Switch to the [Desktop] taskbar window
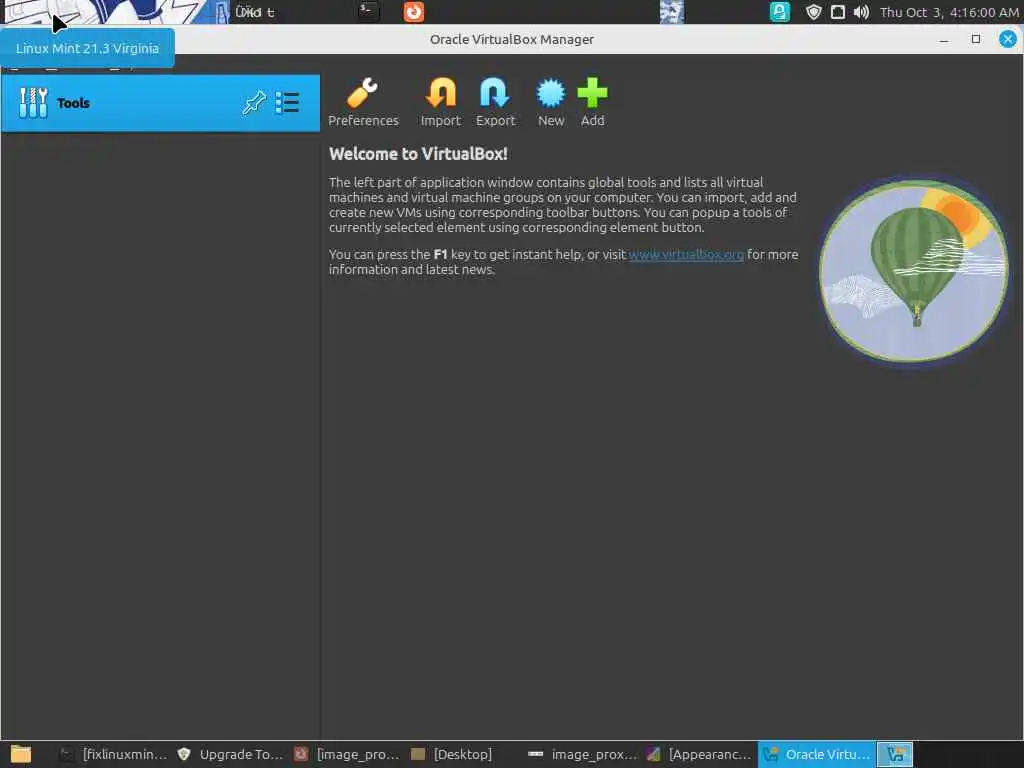This screenshot has width=1024, height=768. coord(452,754)
